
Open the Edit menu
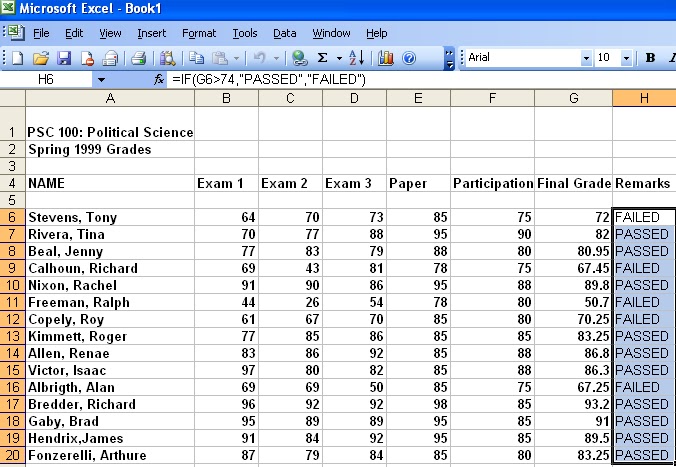pyautogui.click(x=74, y=33)
